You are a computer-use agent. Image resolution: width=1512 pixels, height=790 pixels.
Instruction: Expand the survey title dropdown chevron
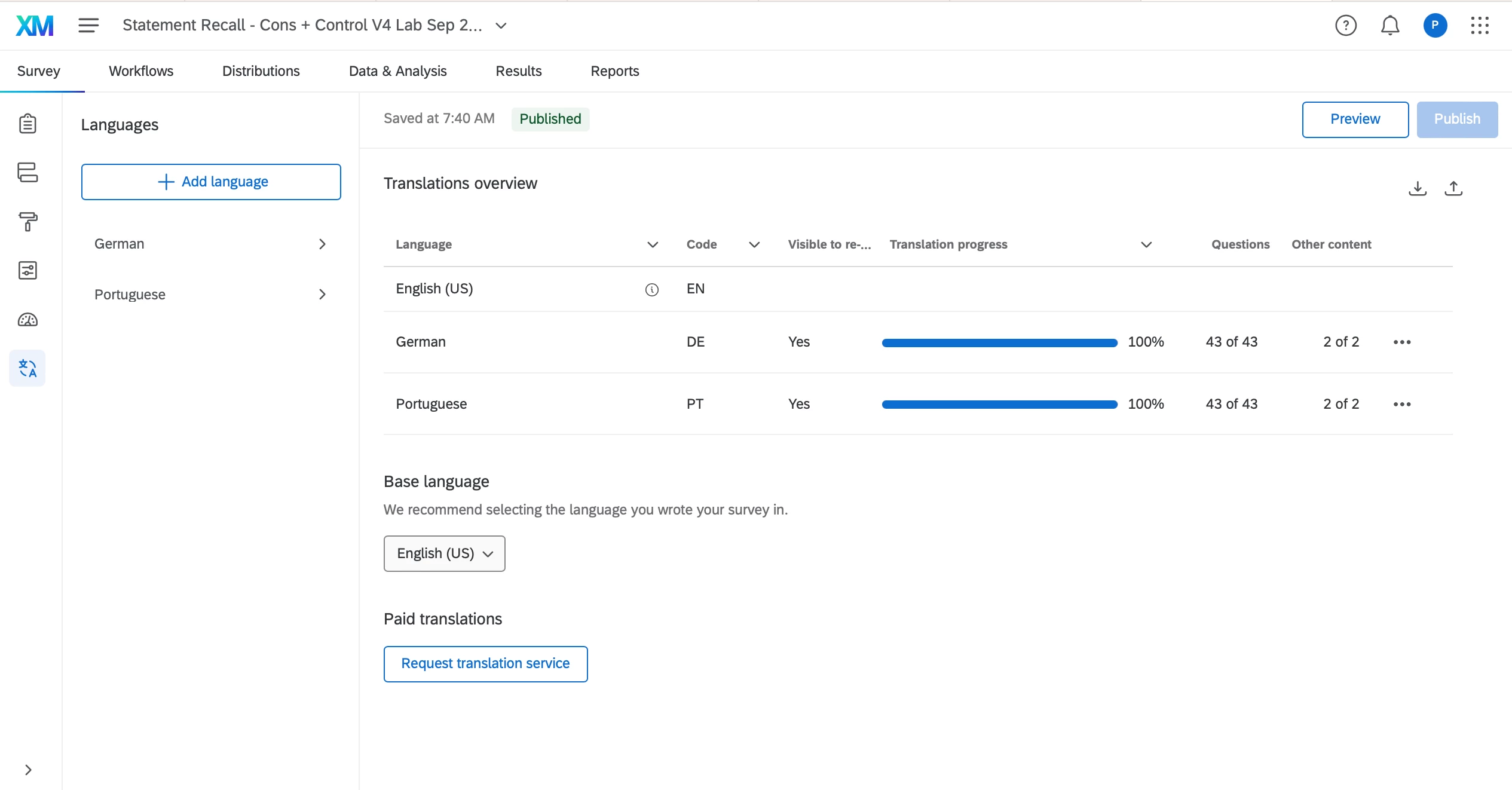point(501,26)
